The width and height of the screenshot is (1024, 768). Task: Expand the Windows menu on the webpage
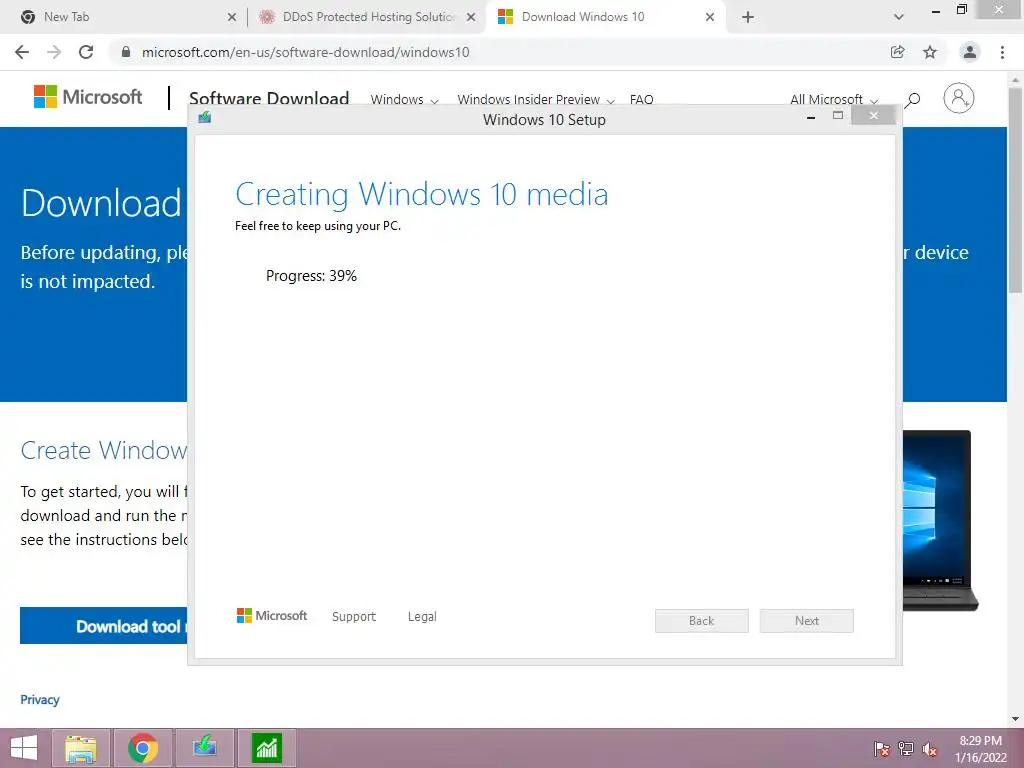[x=404, y=99]
